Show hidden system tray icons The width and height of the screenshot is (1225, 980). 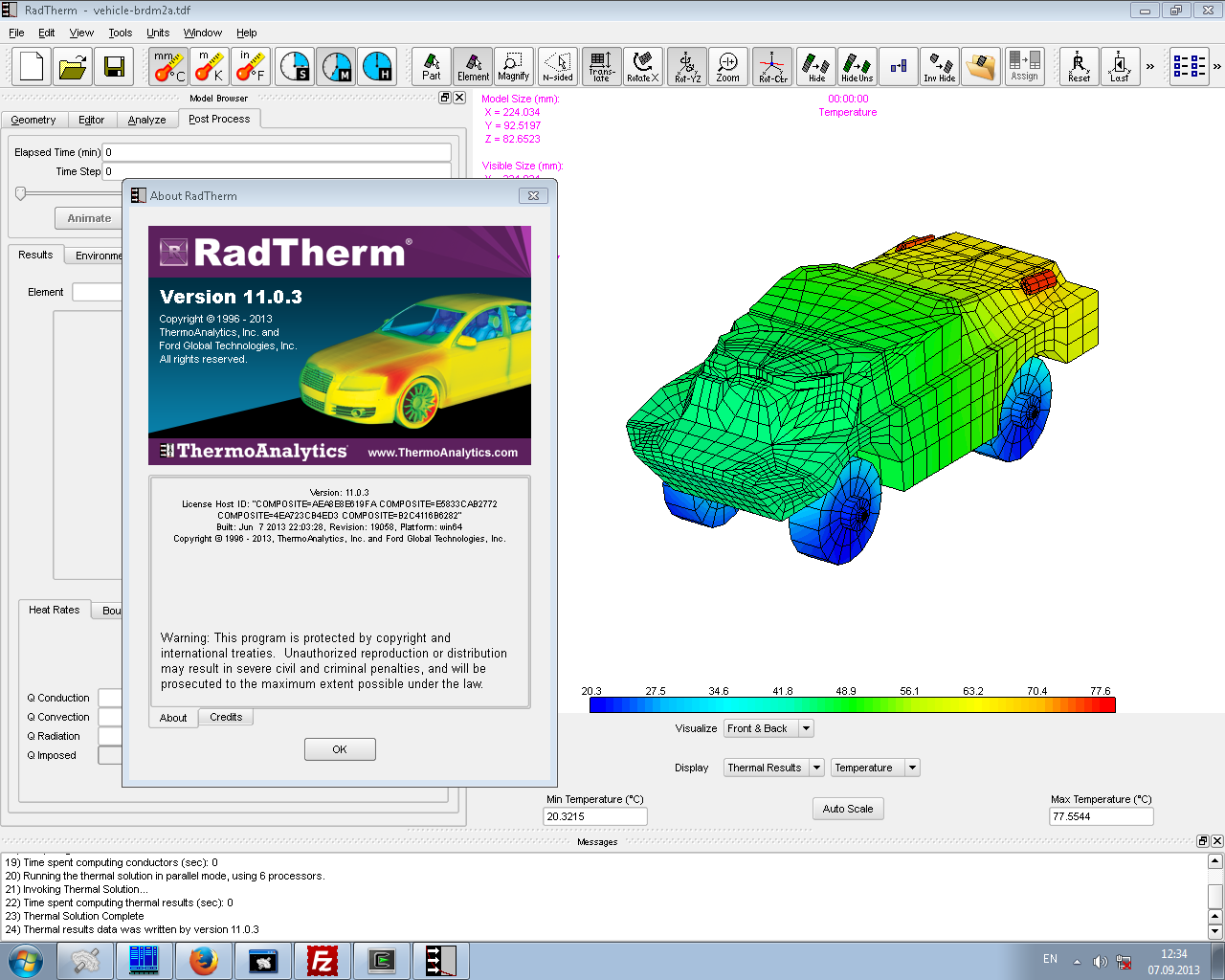pos(1077,962)
